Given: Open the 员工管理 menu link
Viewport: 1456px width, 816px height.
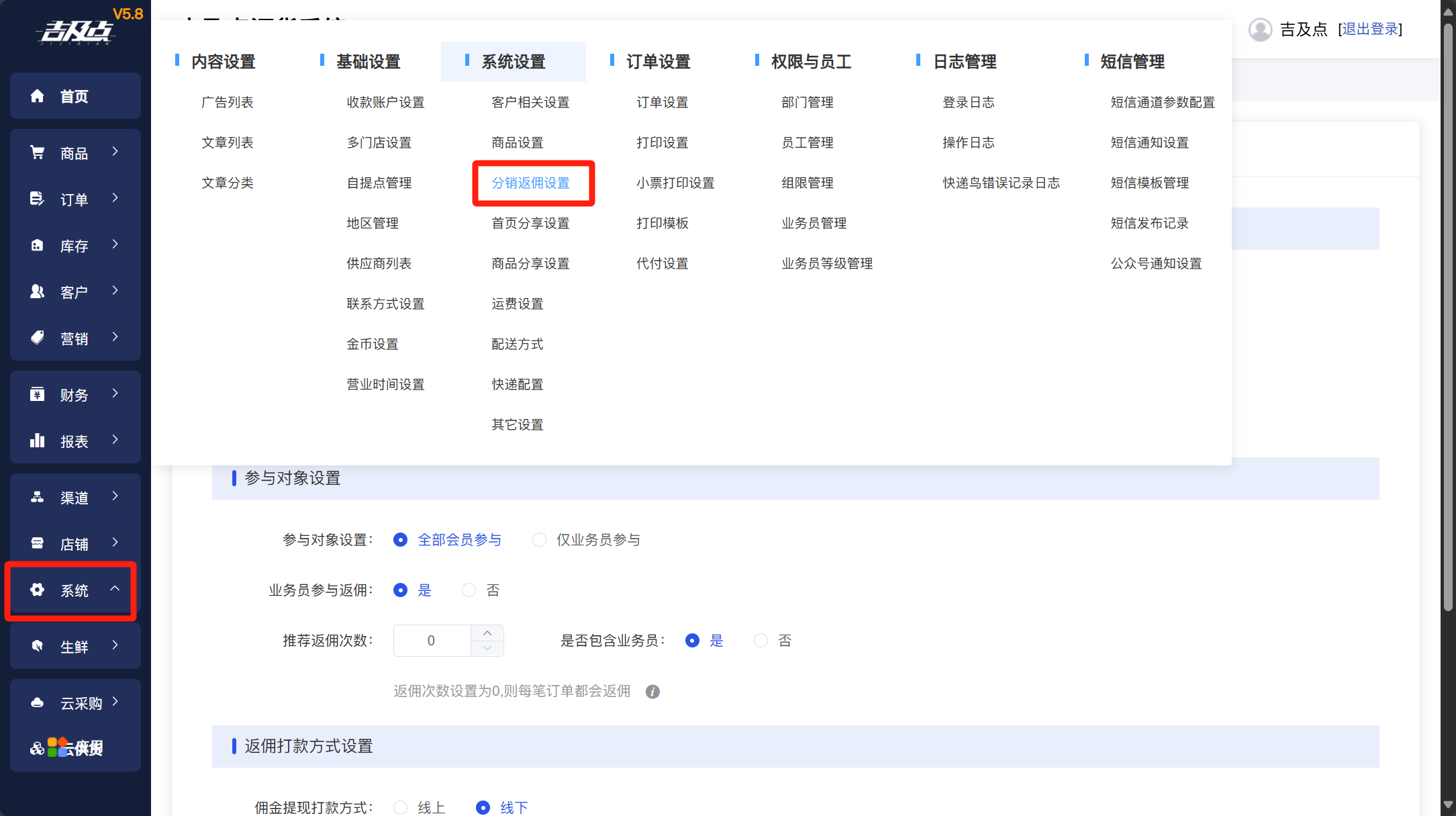Looking at the screenshot, I should 807,142.
